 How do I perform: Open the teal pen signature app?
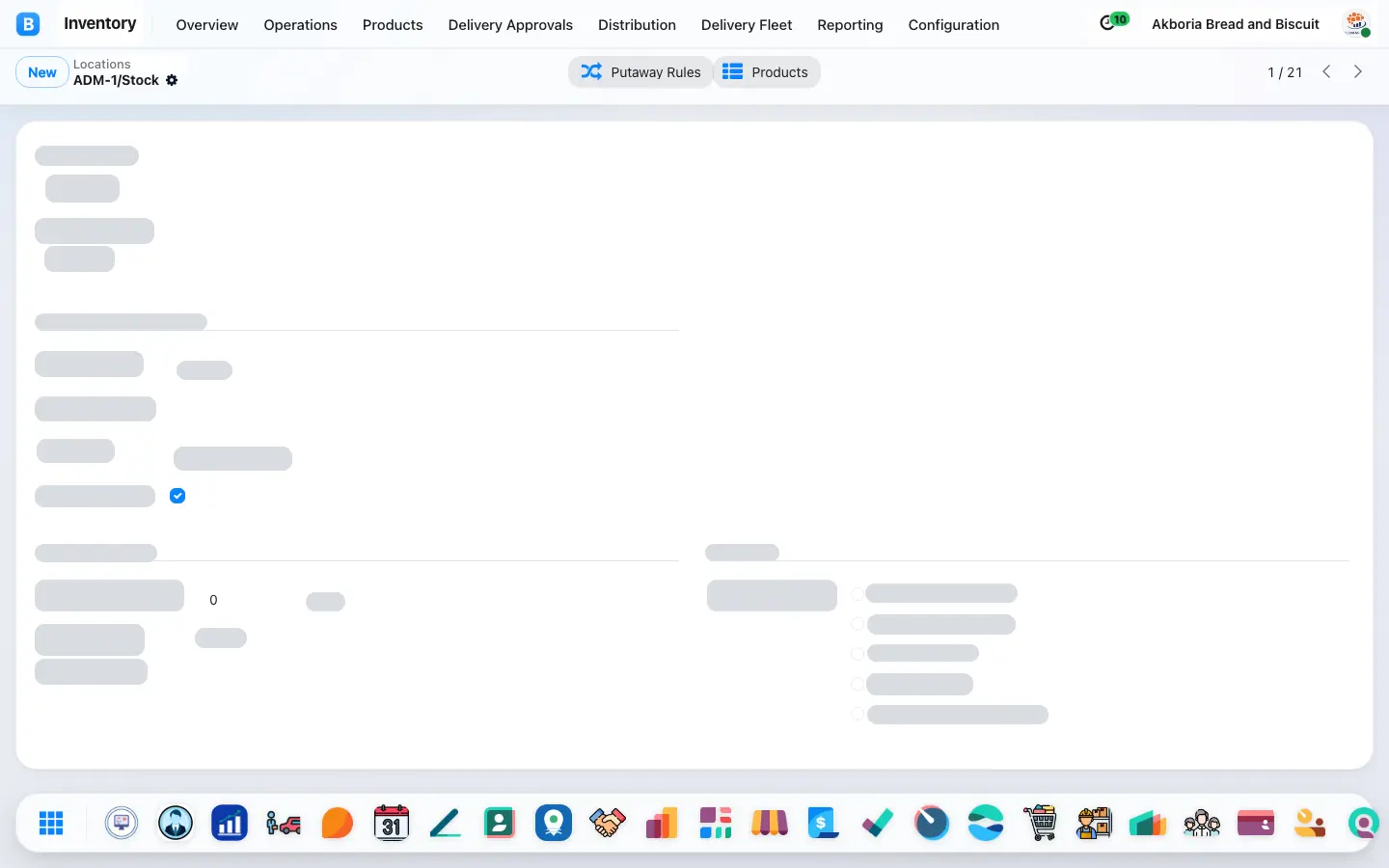446,823
